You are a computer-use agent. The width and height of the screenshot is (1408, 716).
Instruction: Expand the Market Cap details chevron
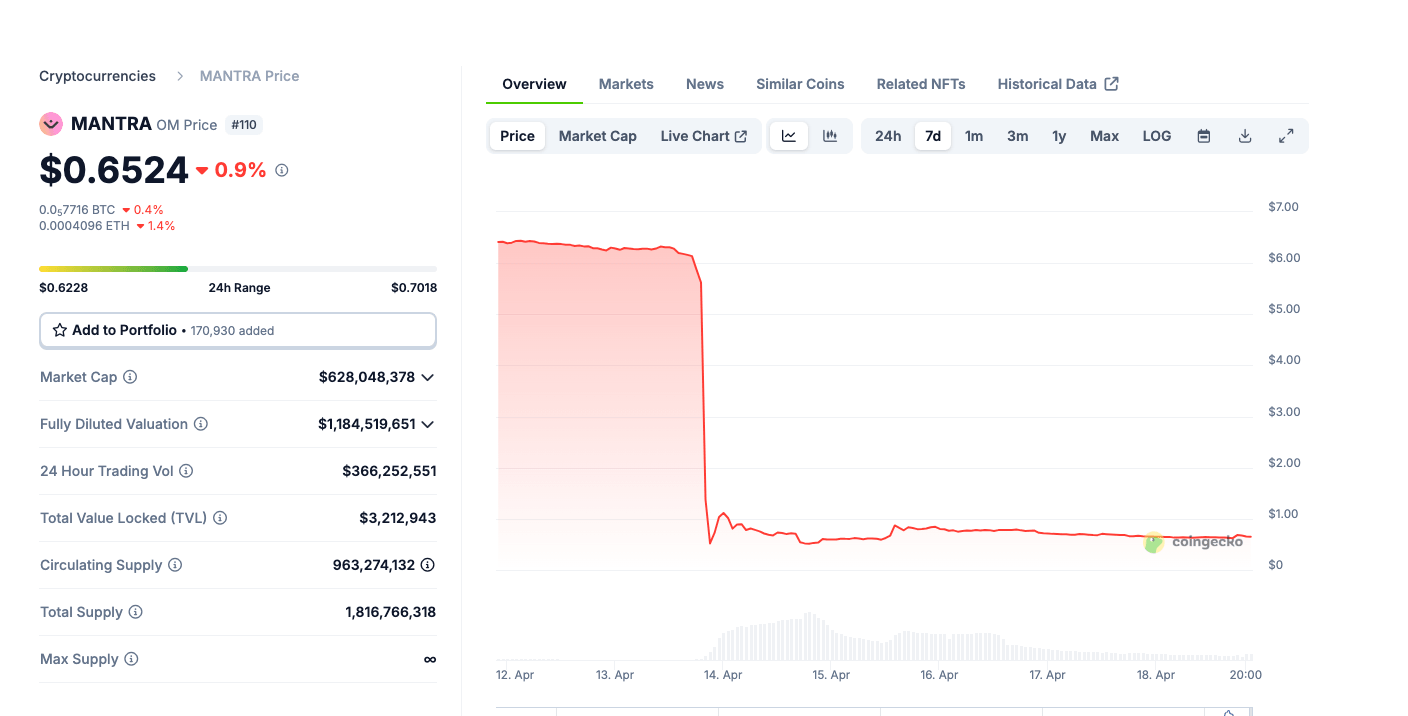(x=428, y=377)
